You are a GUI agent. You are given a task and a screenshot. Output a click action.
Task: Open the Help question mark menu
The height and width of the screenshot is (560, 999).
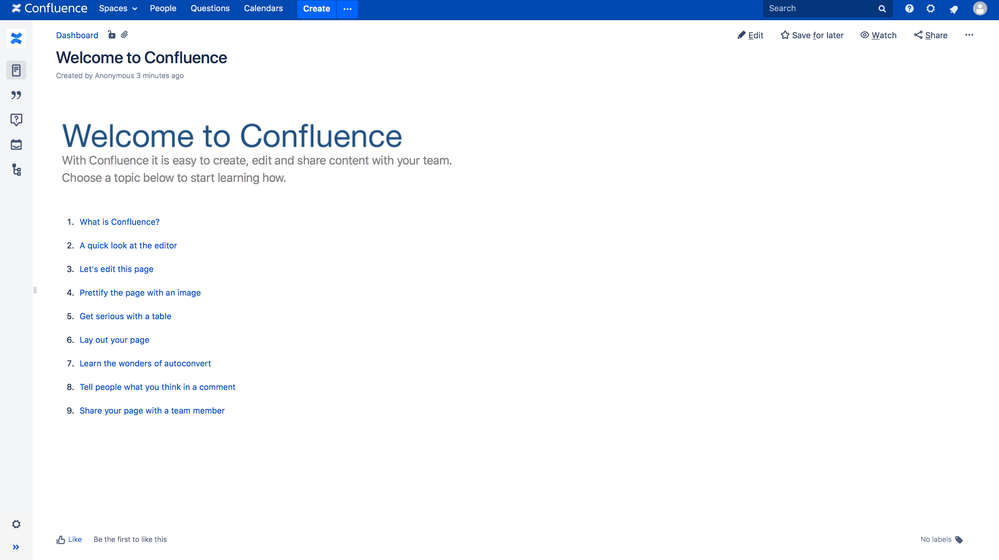909,9
